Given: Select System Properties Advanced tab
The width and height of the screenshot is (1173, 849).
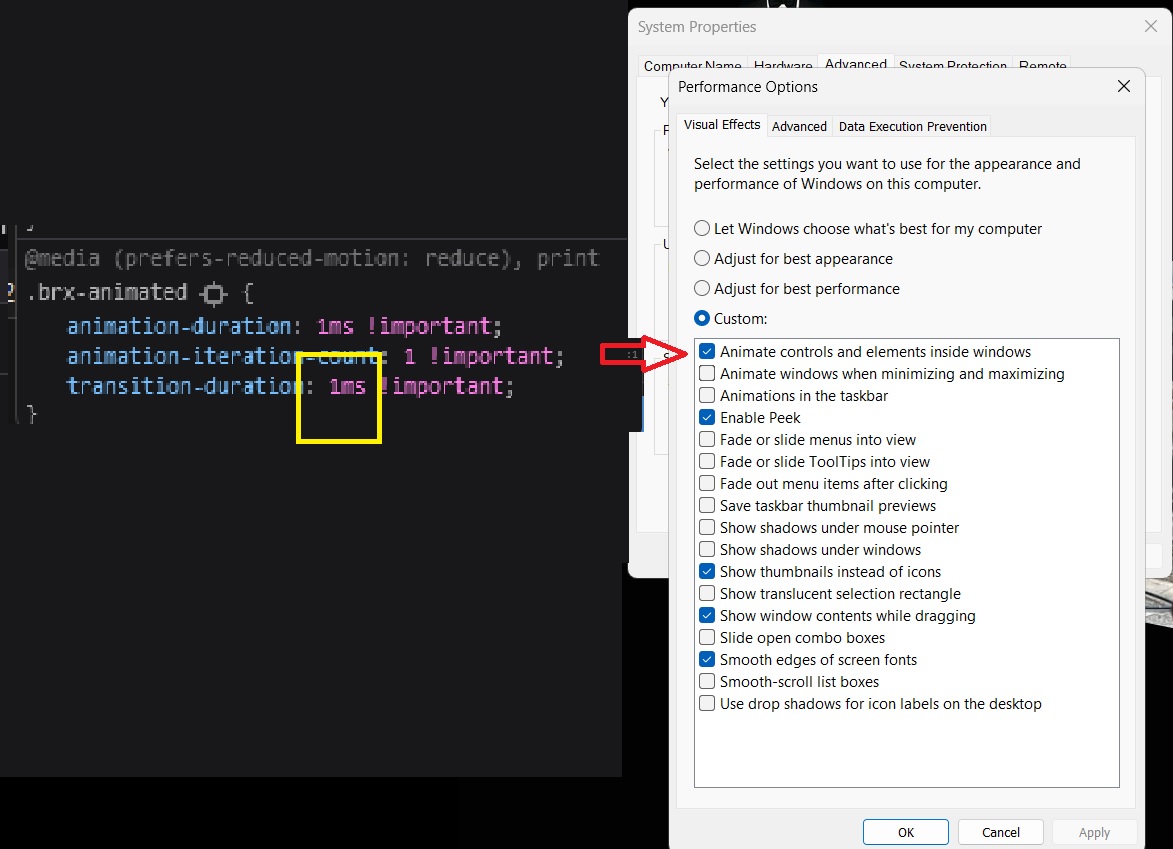Looking at the screenshot, I should [x=856, y=64].
